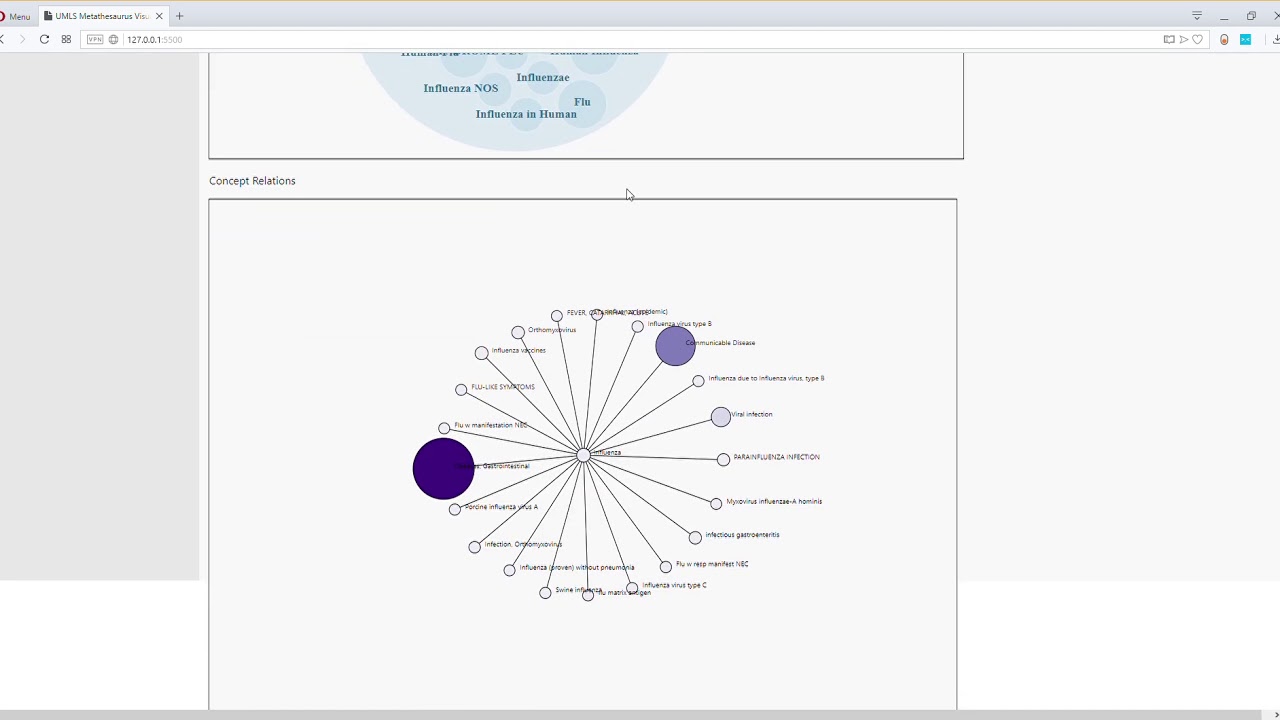Open the downloads icon
The width and height of the screenshot is (1280, 720).
[1276, 39]
